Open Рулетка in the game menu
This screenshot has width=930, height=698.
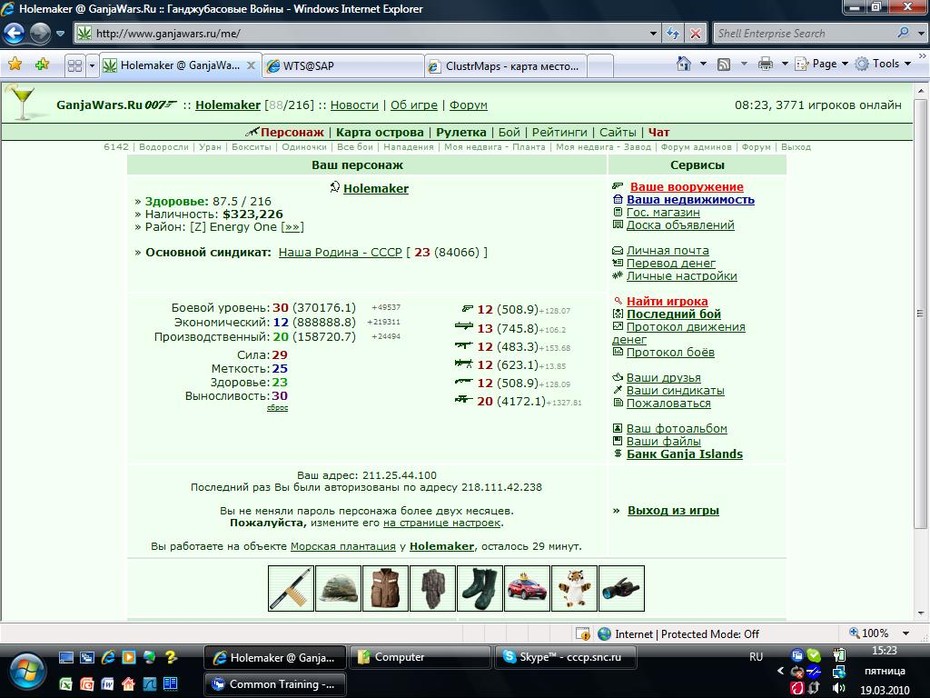(x=461, y=132)
